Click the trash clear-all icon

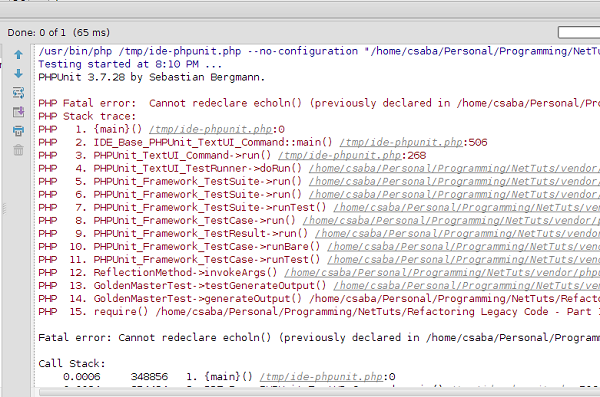pos(18,150)
